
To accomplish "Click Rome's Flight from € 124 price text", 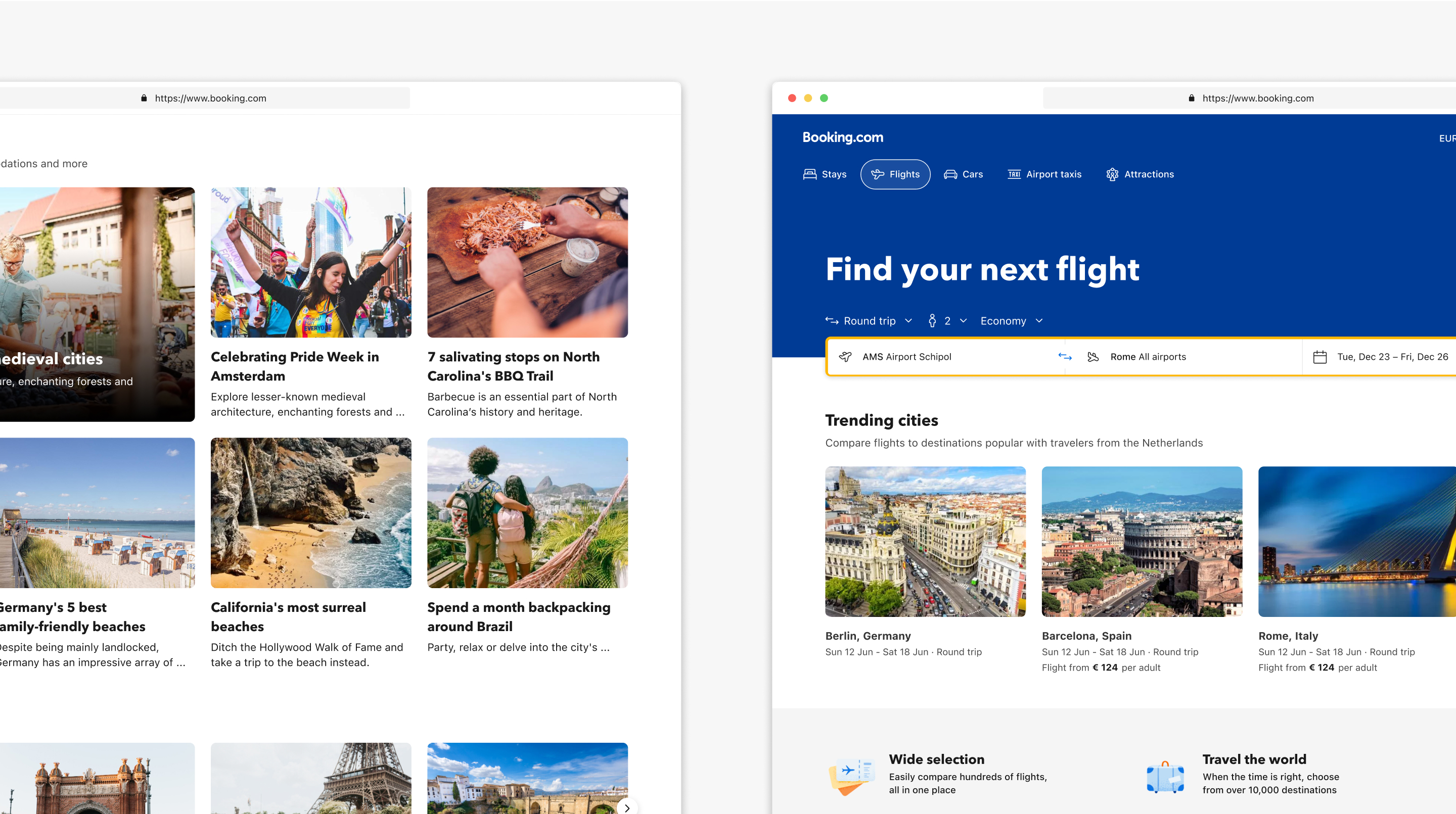I will 1317,667.
